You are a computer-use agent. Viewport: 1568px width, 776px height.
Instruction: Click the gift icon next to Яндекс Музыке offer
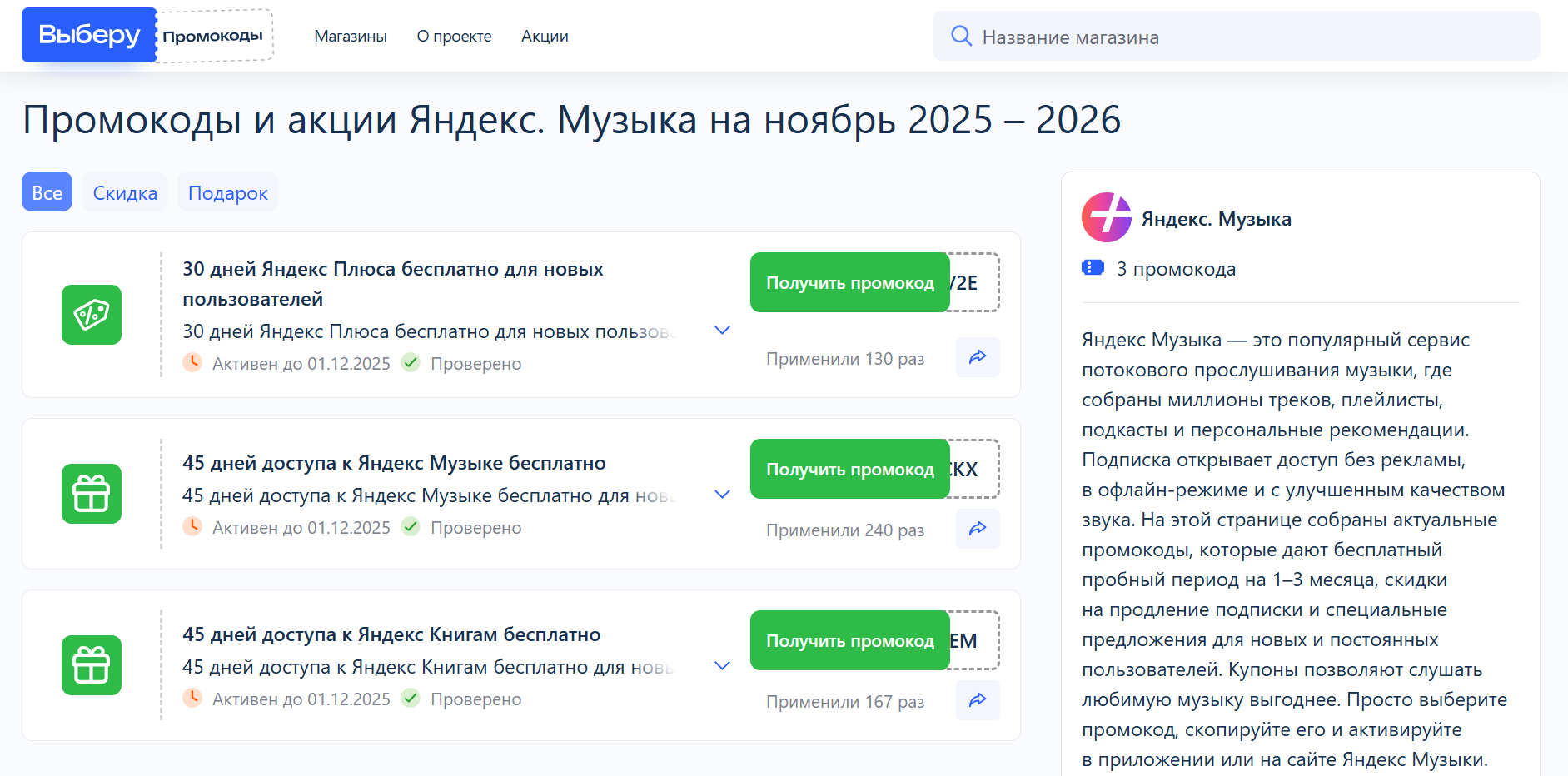92,494
